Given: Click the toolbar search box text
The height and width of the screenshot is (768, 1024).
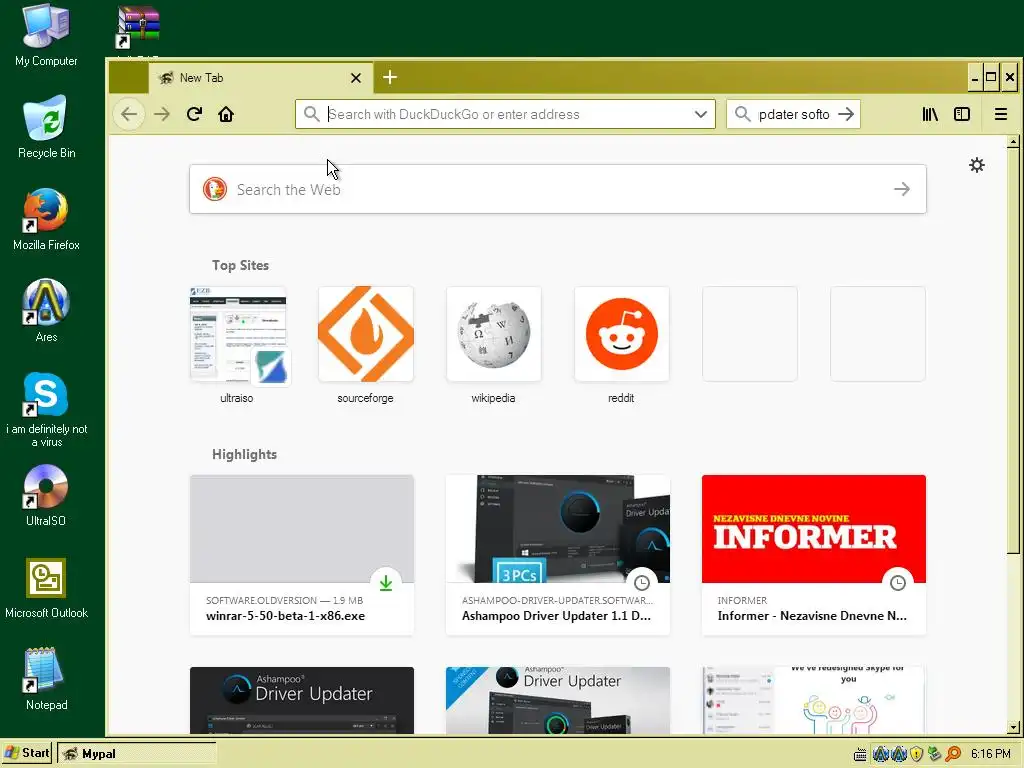Looking at the screenshot, I should pyautogui.click(x=793, y=114).
